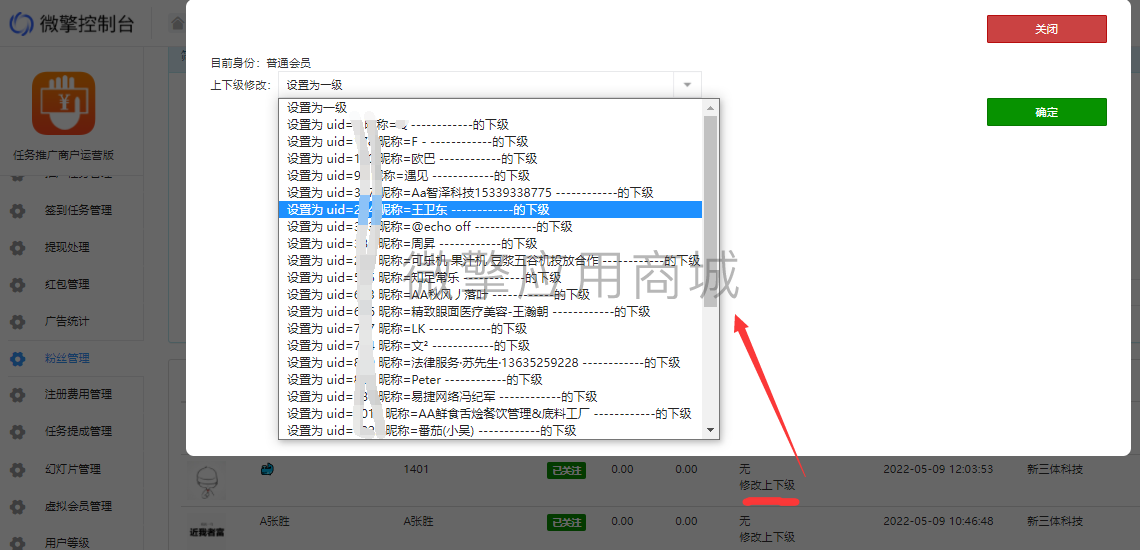Click the green 确定 button
Screen dimensions: 1140x550
[1046, 112]
